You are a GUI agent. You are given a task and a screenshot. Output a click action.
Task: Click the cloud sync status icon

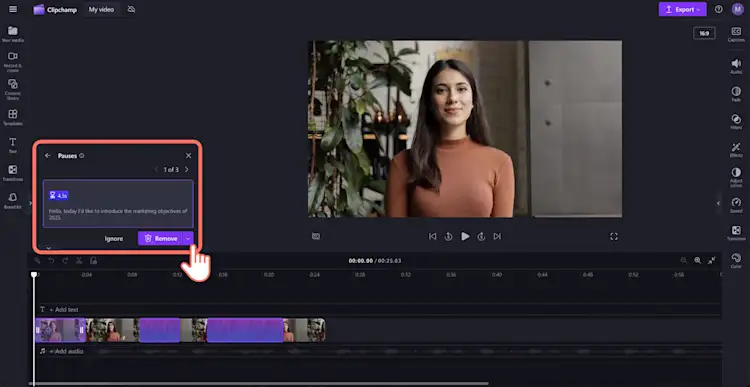click(x=132, y=10)
